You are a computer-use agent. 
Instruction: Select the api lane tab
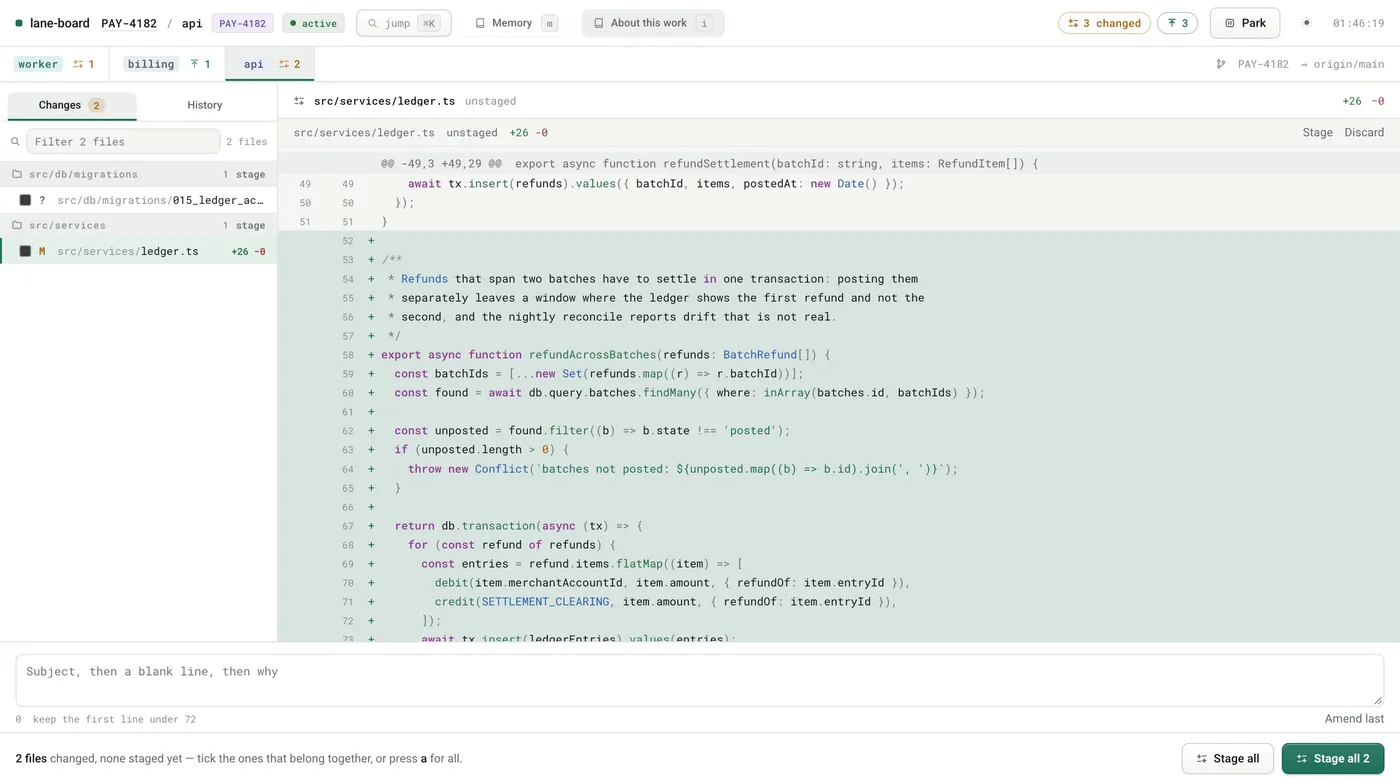[x=270, y=64]
